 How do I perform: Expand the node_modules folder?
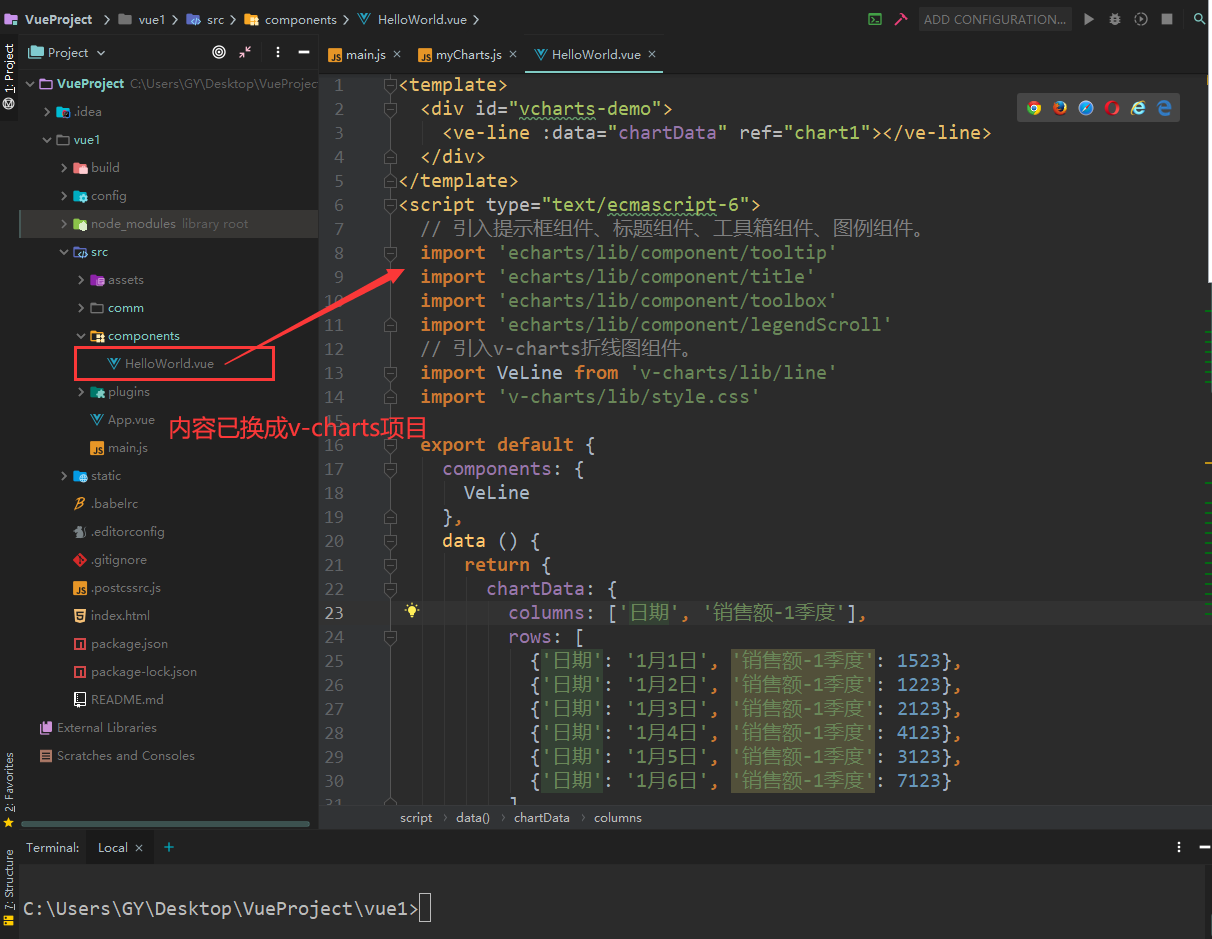point(64,224)
